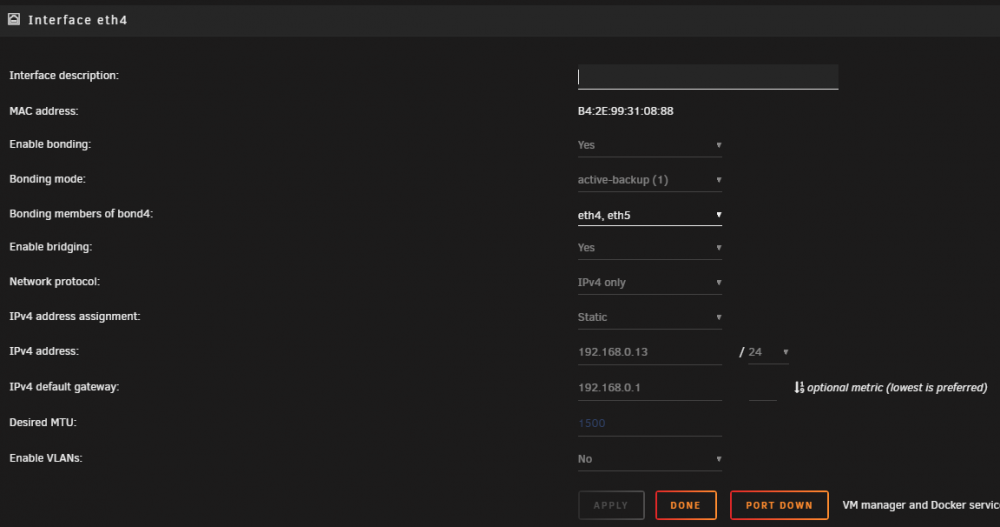Click the Bonding mode label
This screenshot has width=1000, height=527.
47,179
